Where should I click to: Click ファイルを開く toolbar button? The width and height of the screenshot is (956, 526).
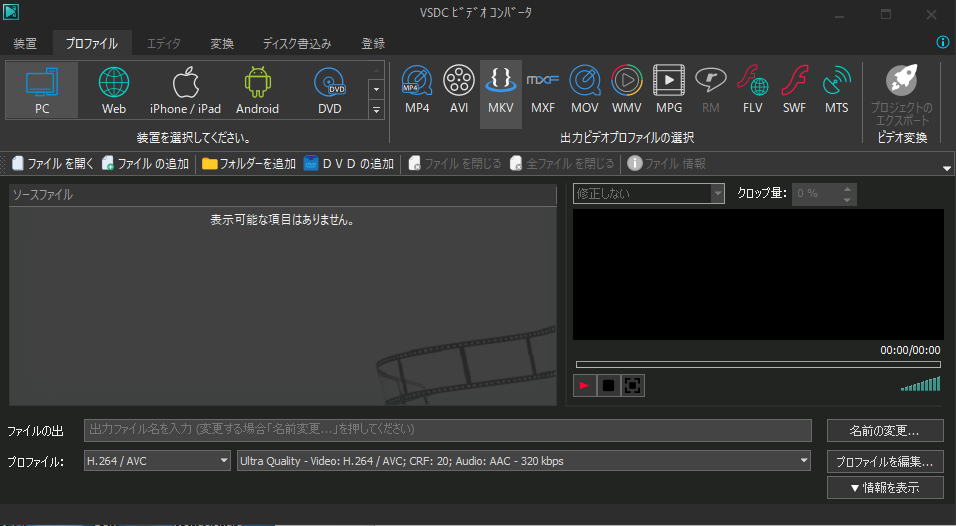[x=53, y=163]
